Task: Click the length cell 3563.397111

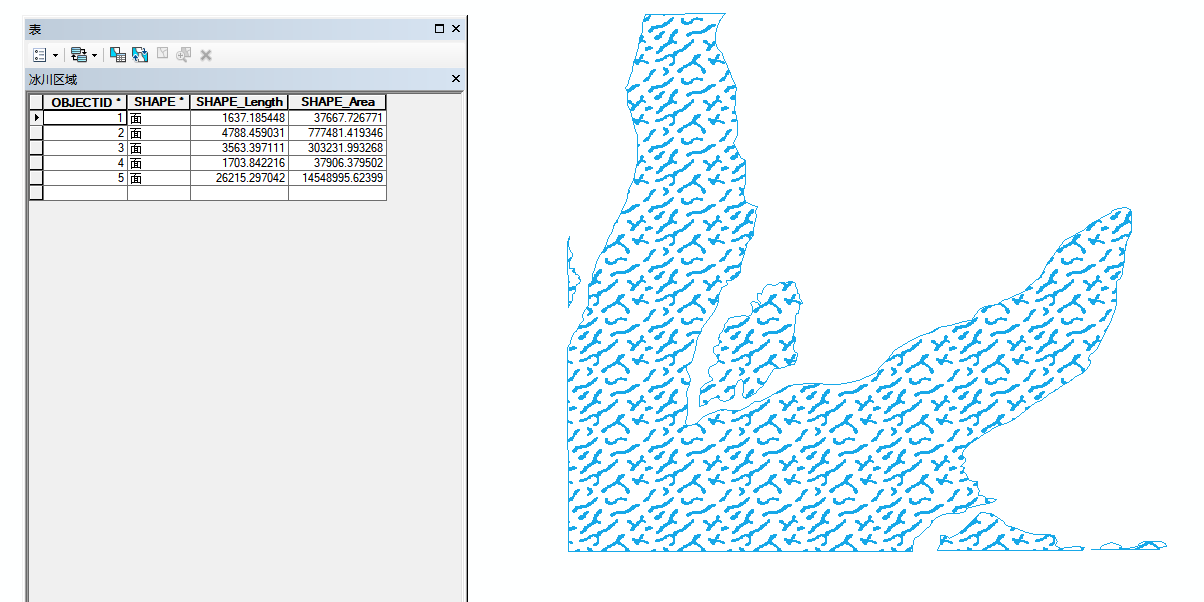Action: [239, 147]
